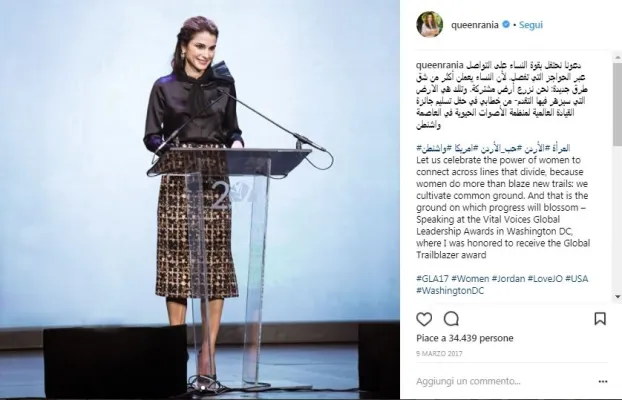Screen dimensions: 622x400
Task: Like the post with heart icon
Action: [x=424, y=319]
